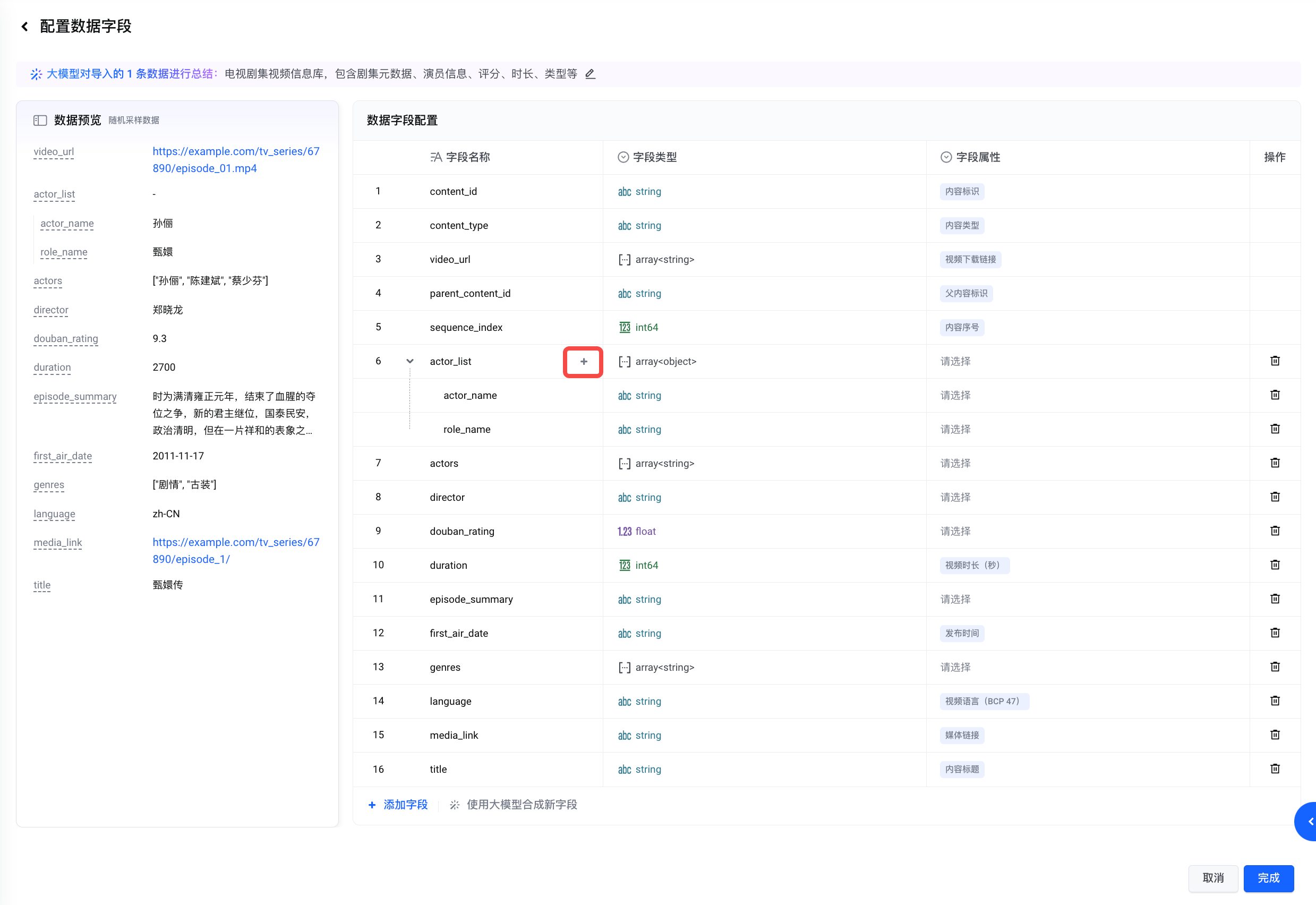1316x905 pixels.
Task: Delete the douban_rating field
Action: [1275, 531]
